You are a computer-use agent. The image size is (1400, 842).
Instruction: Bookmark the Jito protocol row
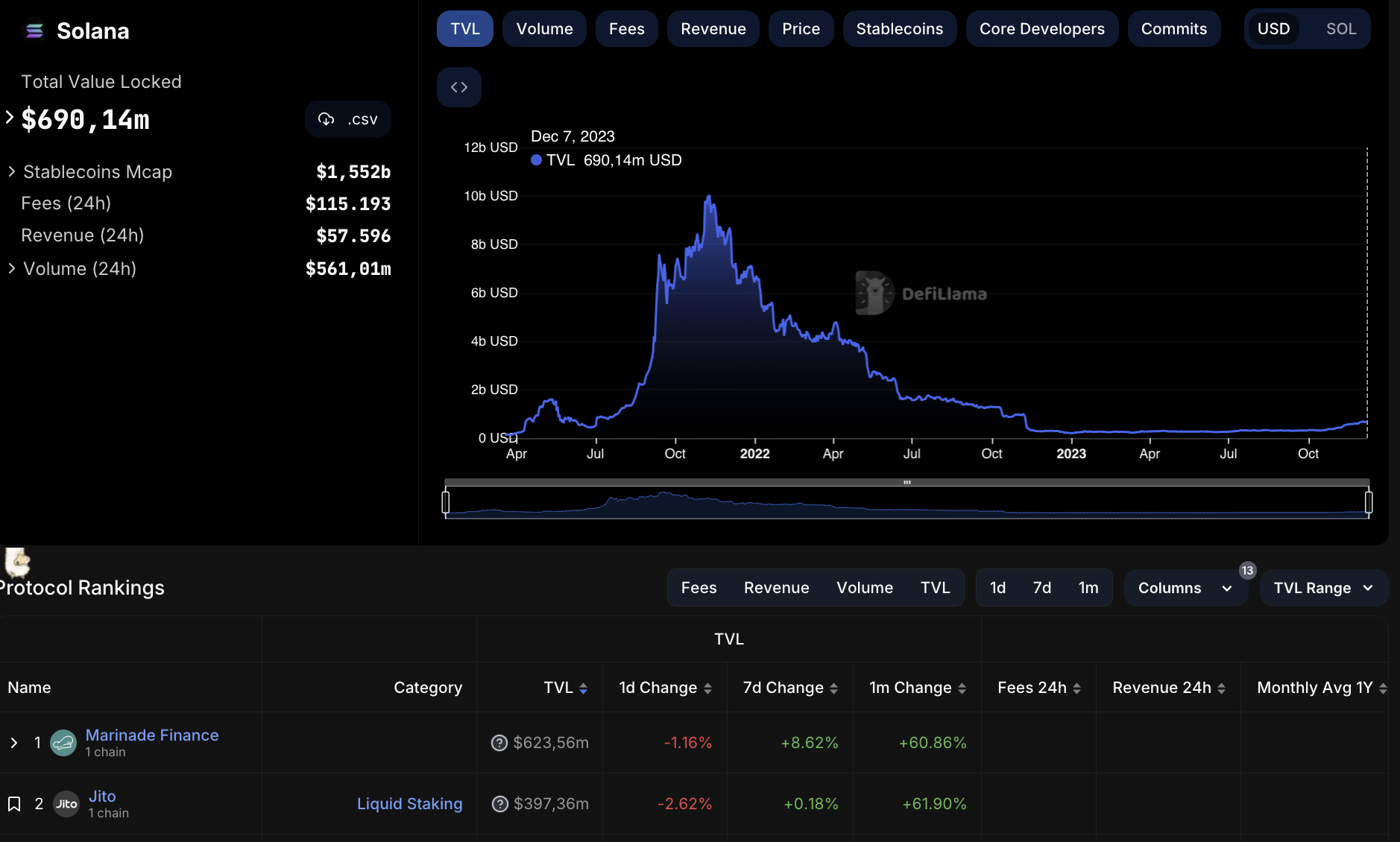tap(14, 804)
